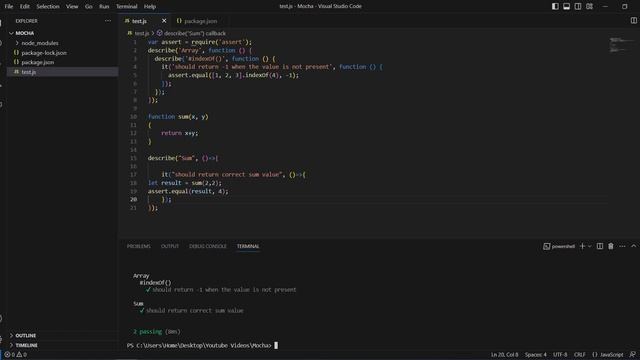This screenshot has height=360, width=640.
Task: Open the Edit menu
Action: [24, 6]
